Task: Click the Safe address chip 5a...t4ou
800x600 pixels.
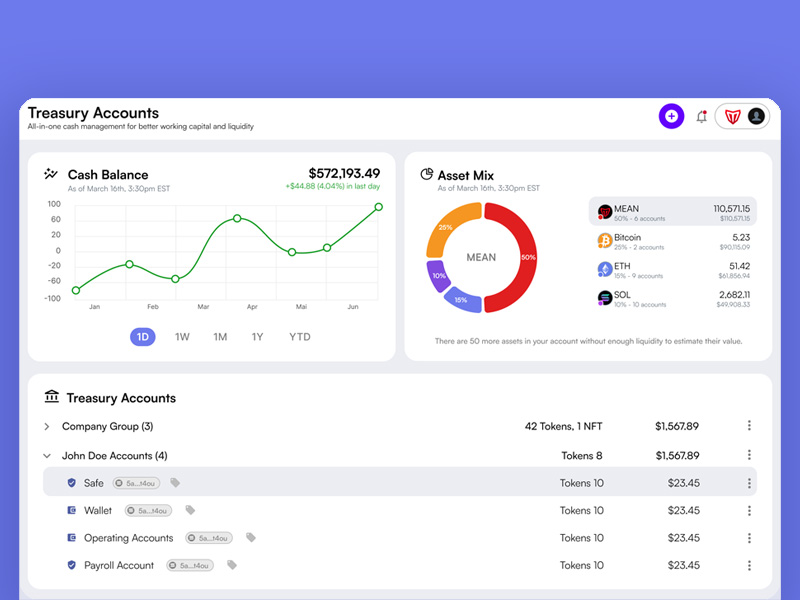Action: tap(136, 483)
